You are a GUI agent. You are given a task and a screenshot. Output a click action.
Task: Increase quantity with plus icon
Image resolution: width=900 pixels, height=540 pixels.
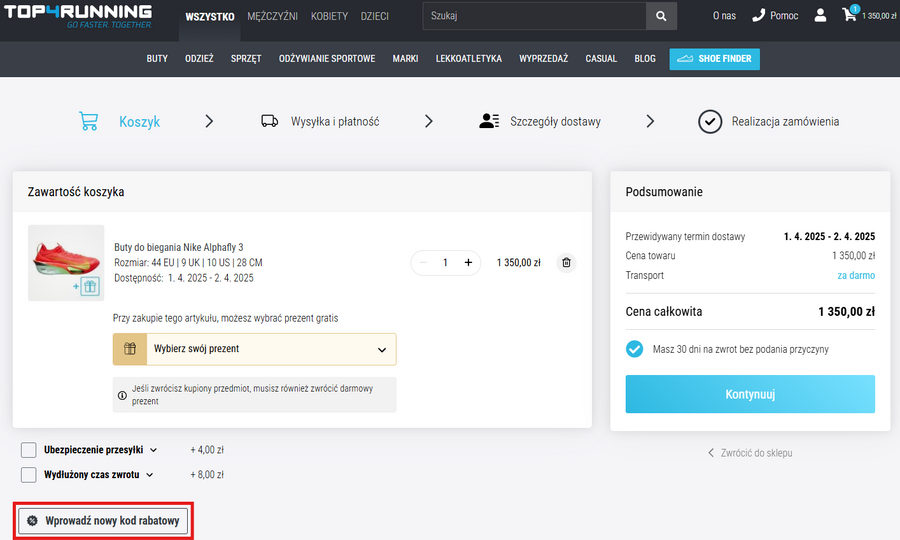point(468,263)
